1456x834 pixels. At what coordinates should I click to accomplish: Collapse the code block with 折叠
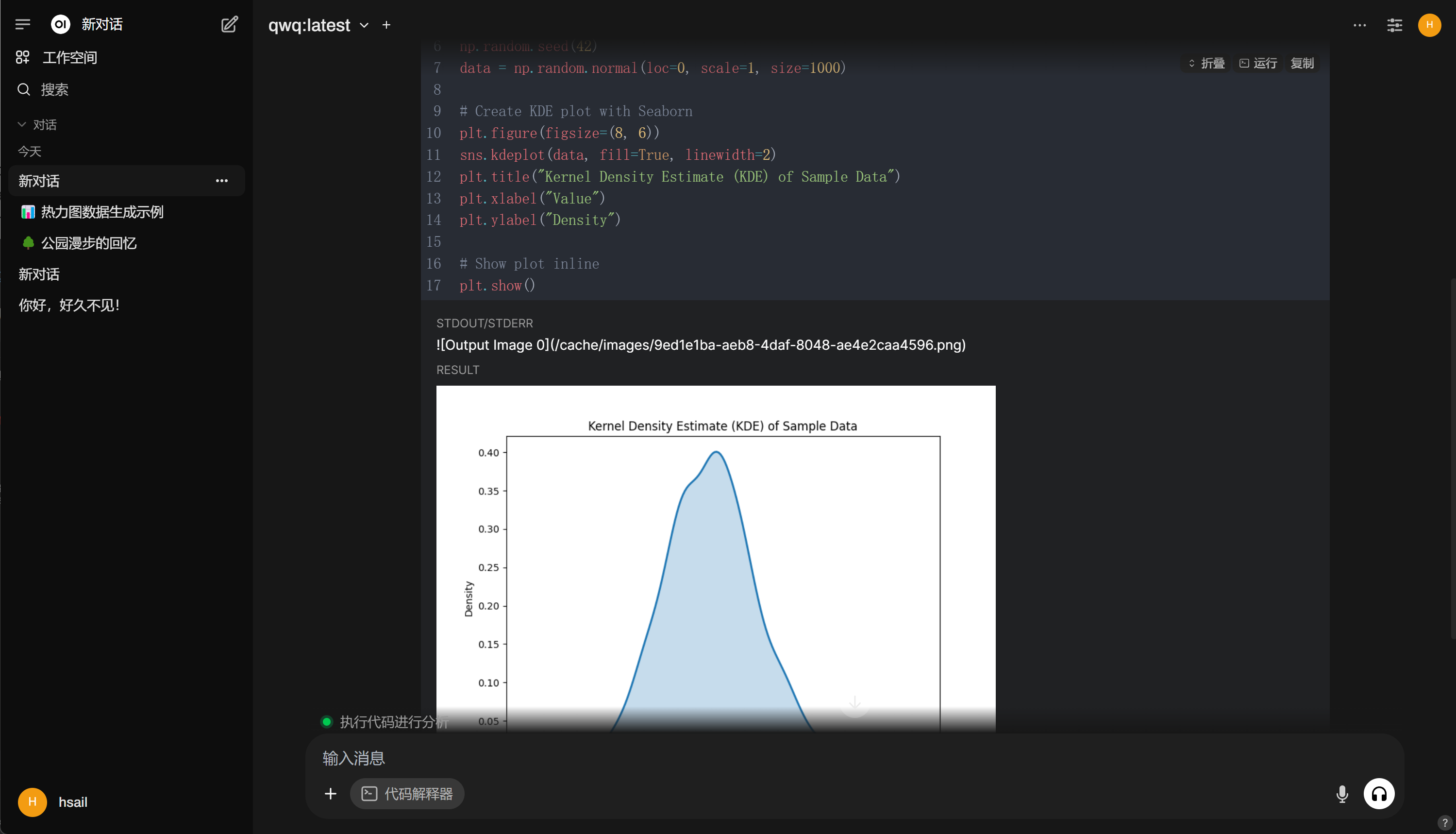tap(1206, 63)
